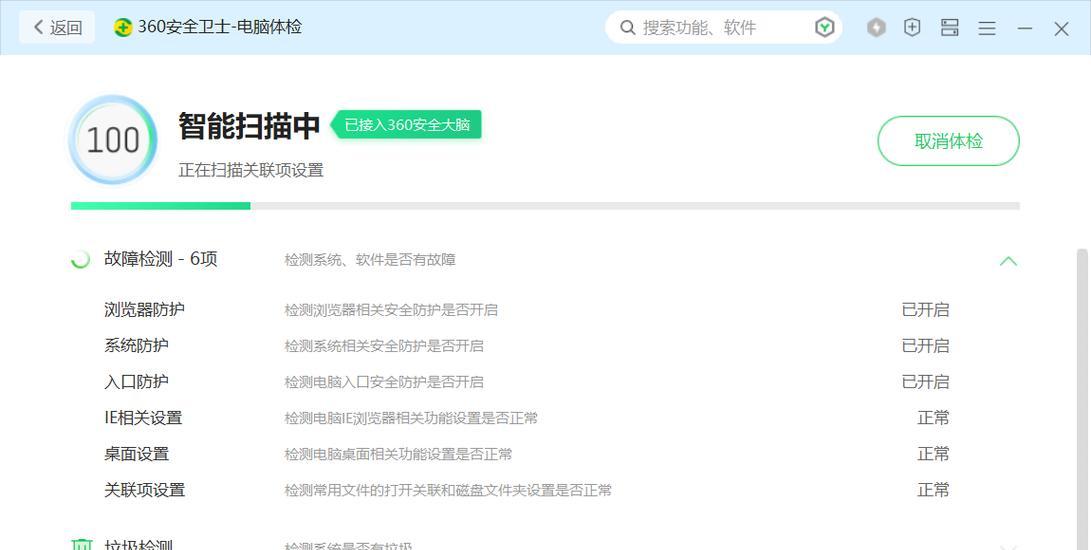Viewport: 1091px width, 550px height.
Task: Select the 桌面设置 row label
Action: point(136,454)
